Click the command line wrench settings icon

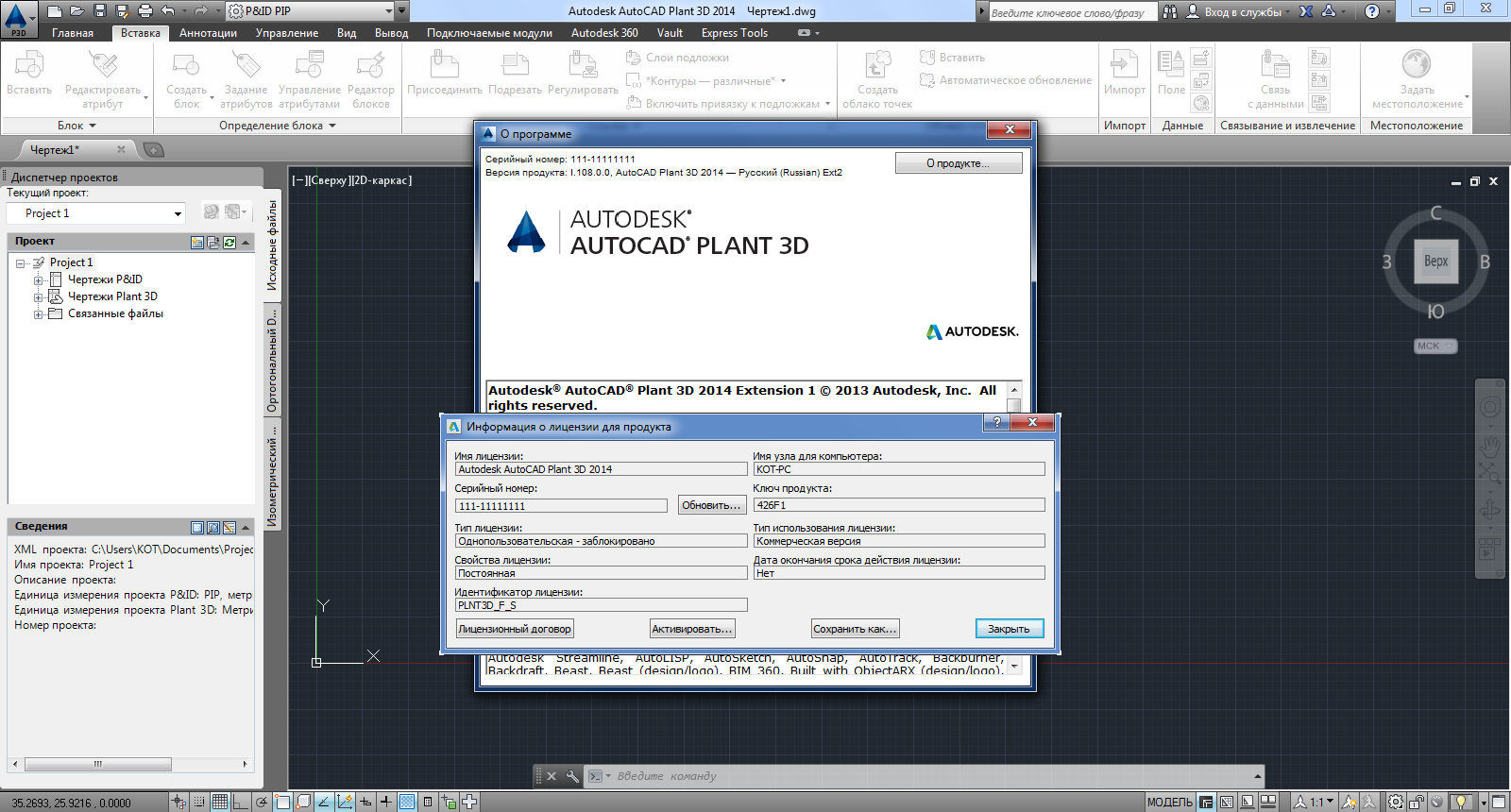point(572,776)
